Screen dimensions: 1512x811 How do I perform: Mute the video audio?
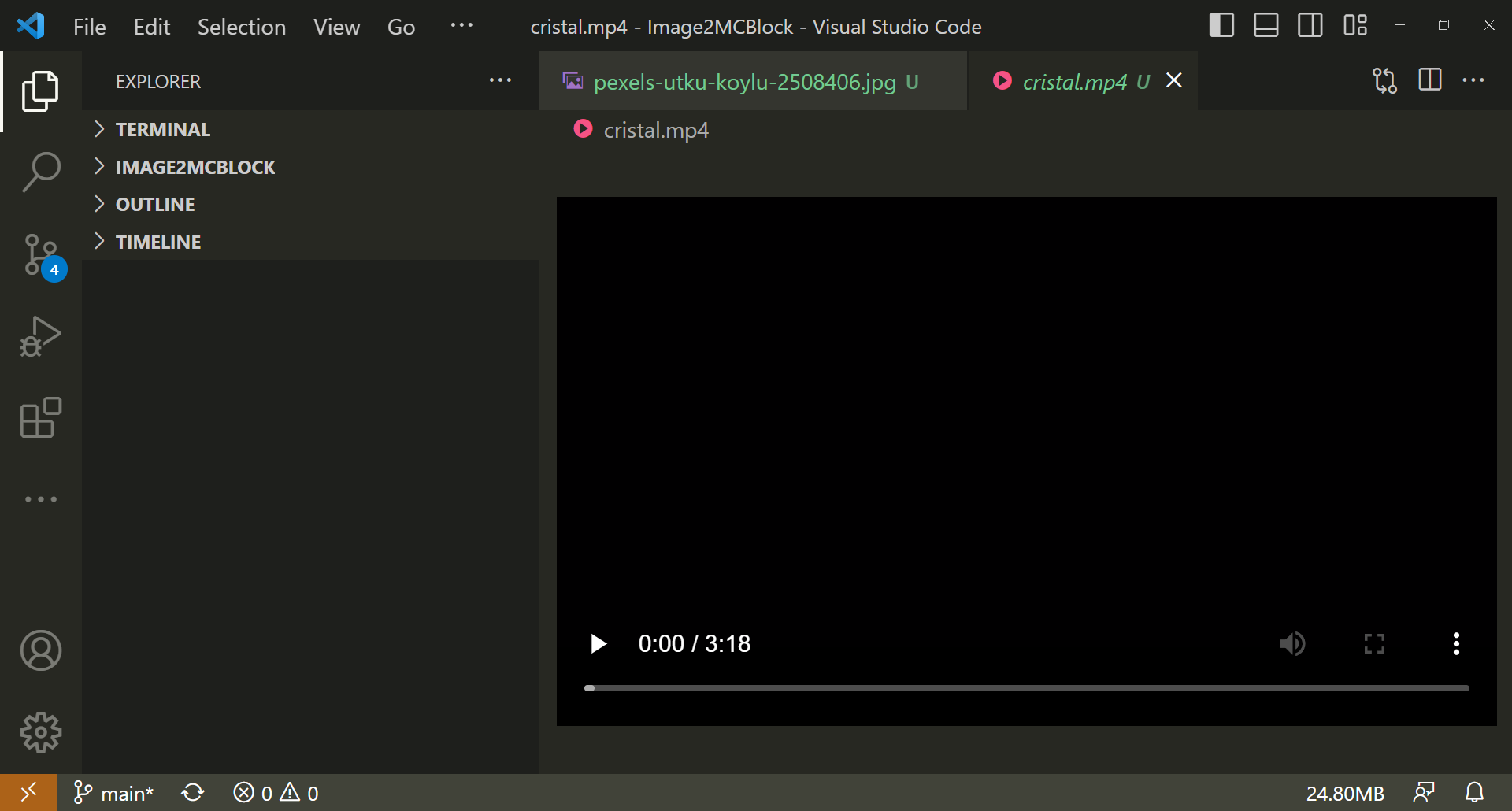1291,643
